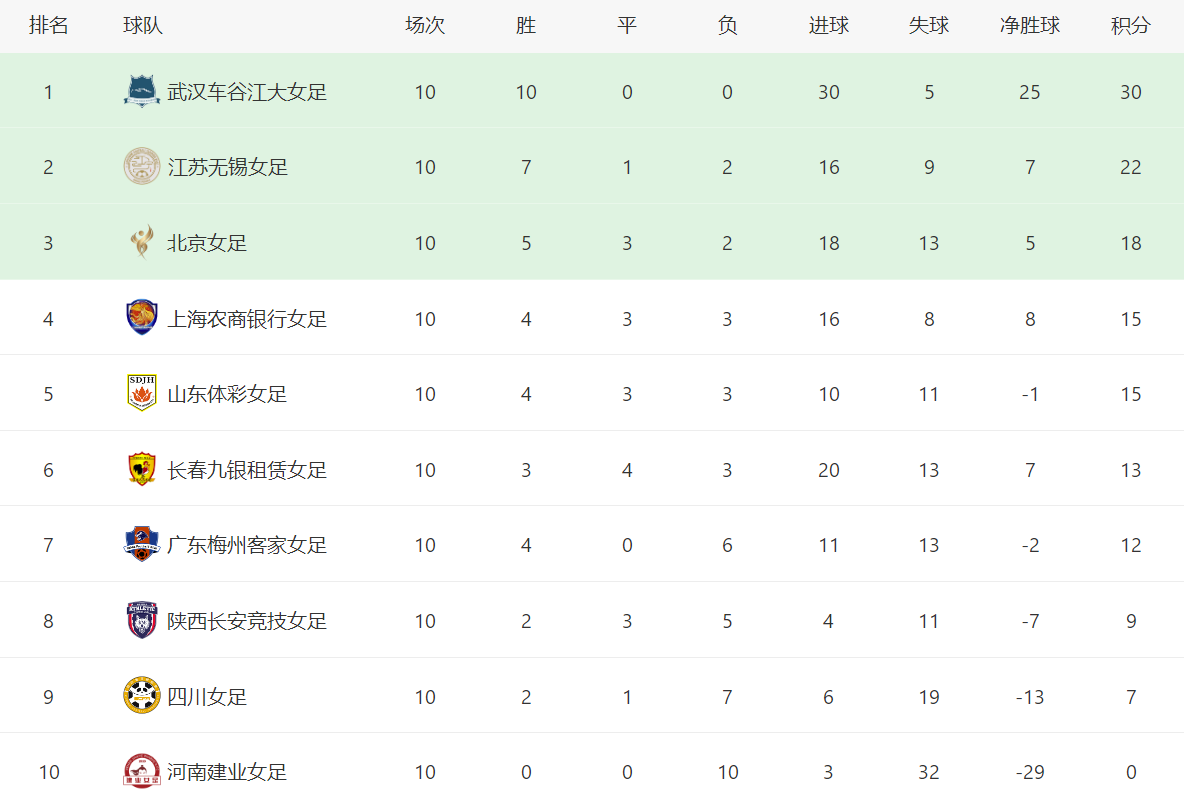Viewport: 1184px width, 803px height.
Task: Open the 上海农商银行女足 team name link
Action: [x=247, y=319]
